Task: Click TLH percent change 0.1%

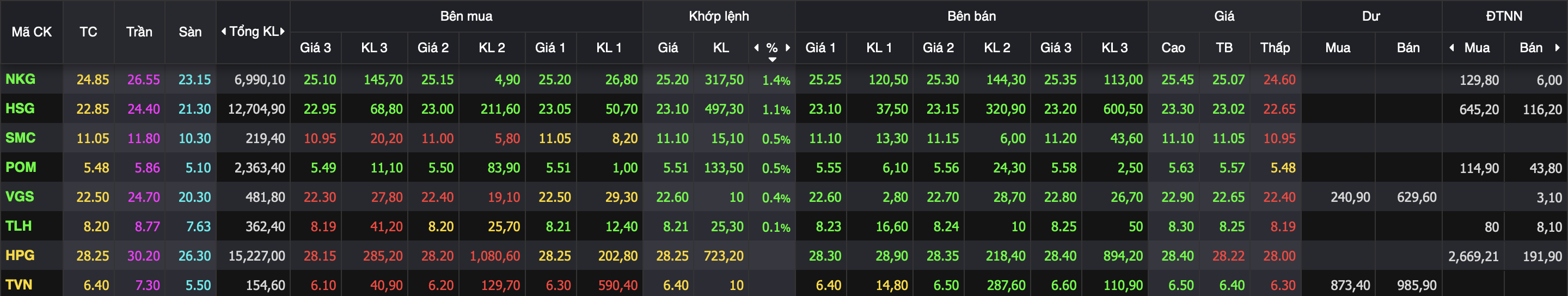Action: point(776,227)
